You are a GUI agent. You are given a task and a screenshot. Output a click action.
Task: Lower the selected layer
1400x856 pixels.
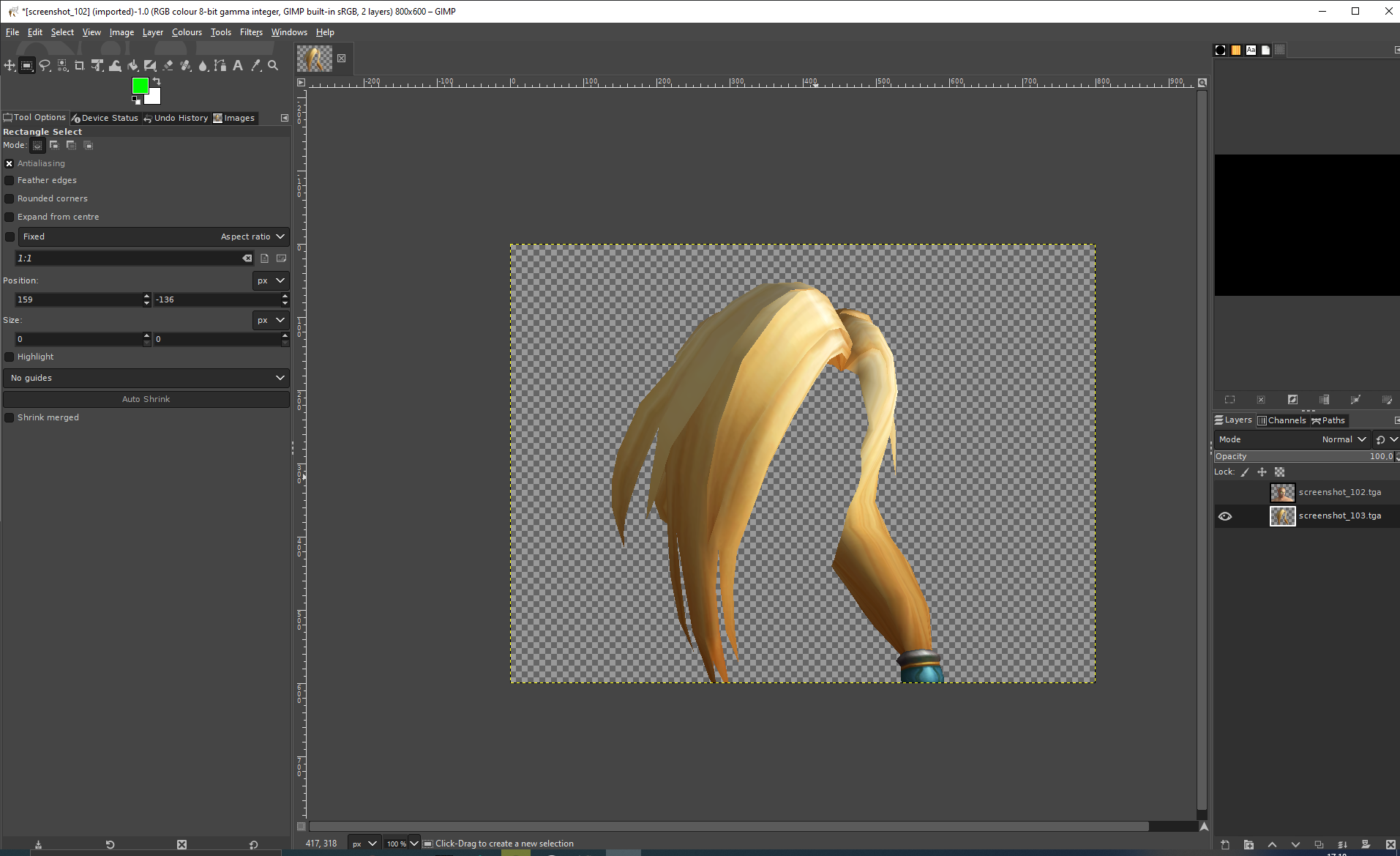tap(1295, 844)
